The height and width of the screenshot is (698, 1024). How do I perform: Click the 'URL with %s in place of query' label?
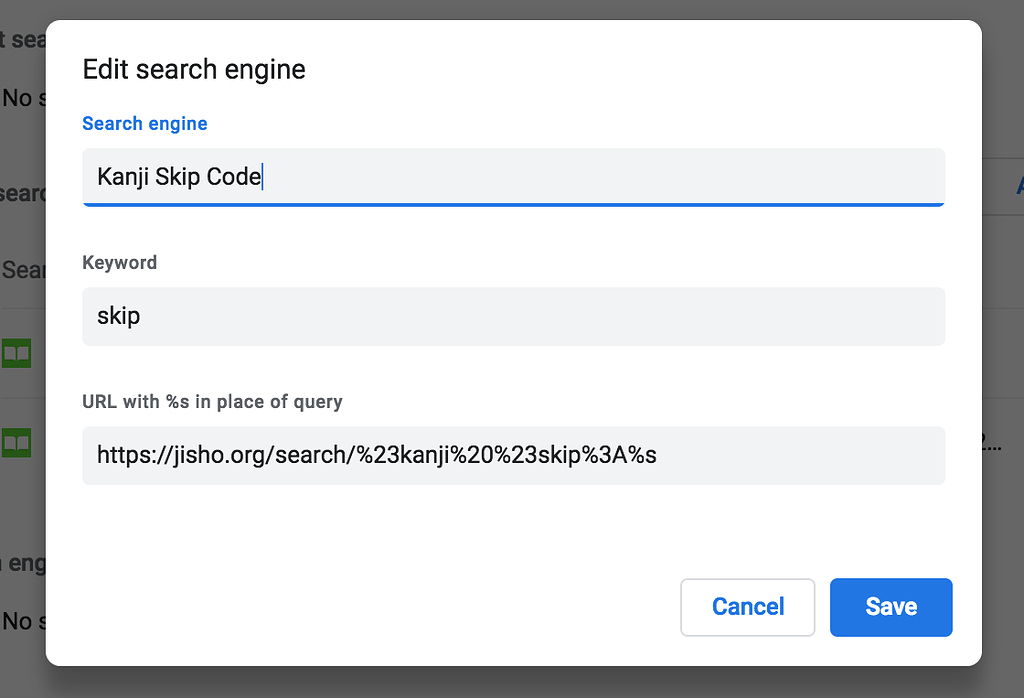pos(212,402)
